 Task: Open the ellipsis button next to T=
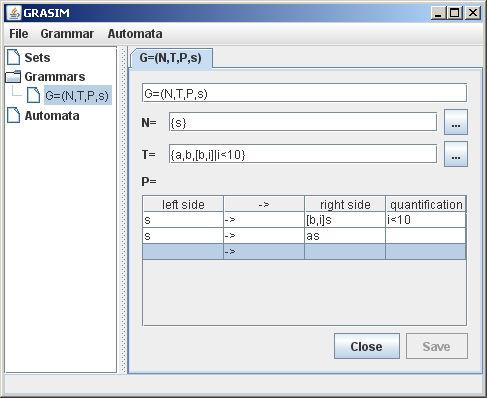pyautogui.click(x=456, y=154)
